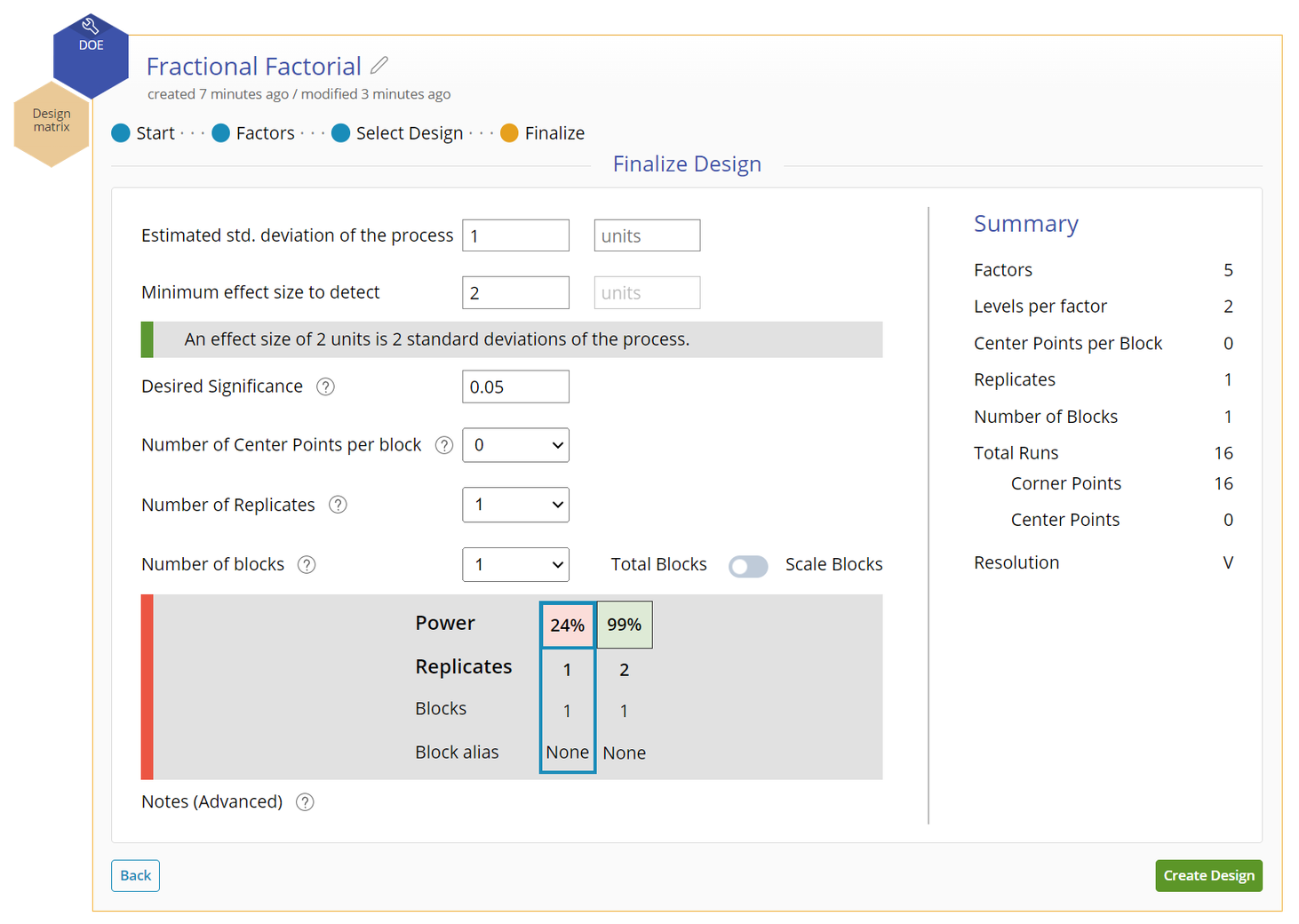Screen dimensions: 1299x924
Task: Go to the Factors step
Action: (253, 133)
